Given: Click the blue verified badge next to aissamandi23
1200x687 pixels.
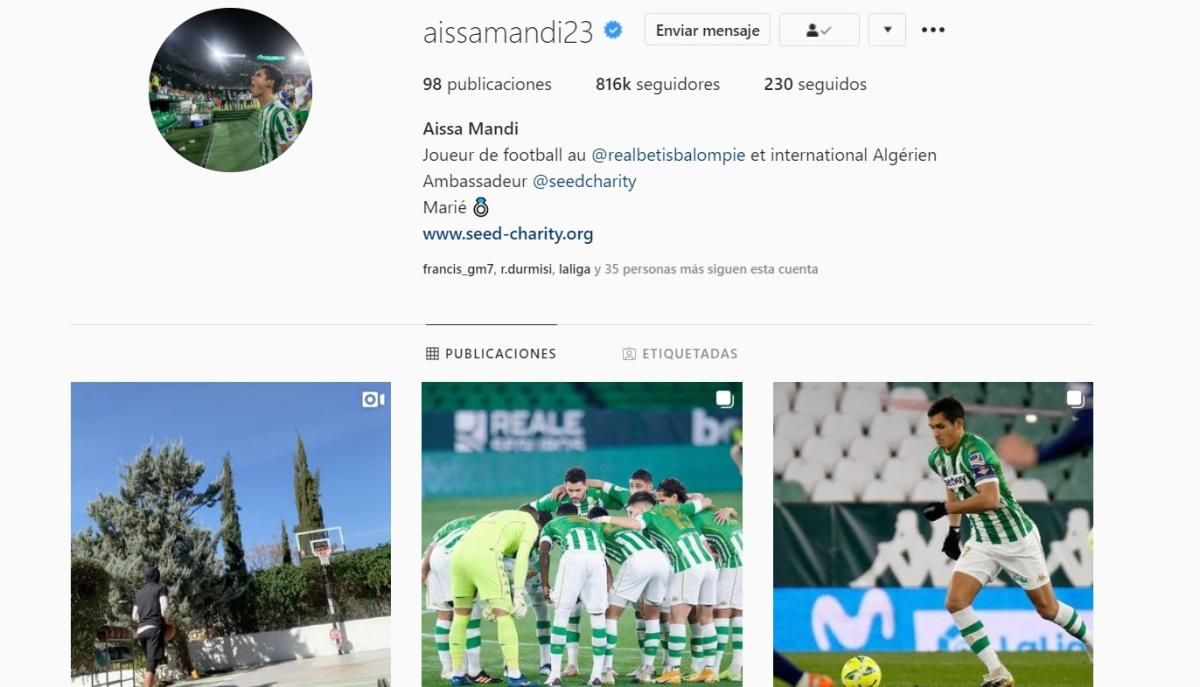Looking at the screenshot, I should (x=613, y=30).
